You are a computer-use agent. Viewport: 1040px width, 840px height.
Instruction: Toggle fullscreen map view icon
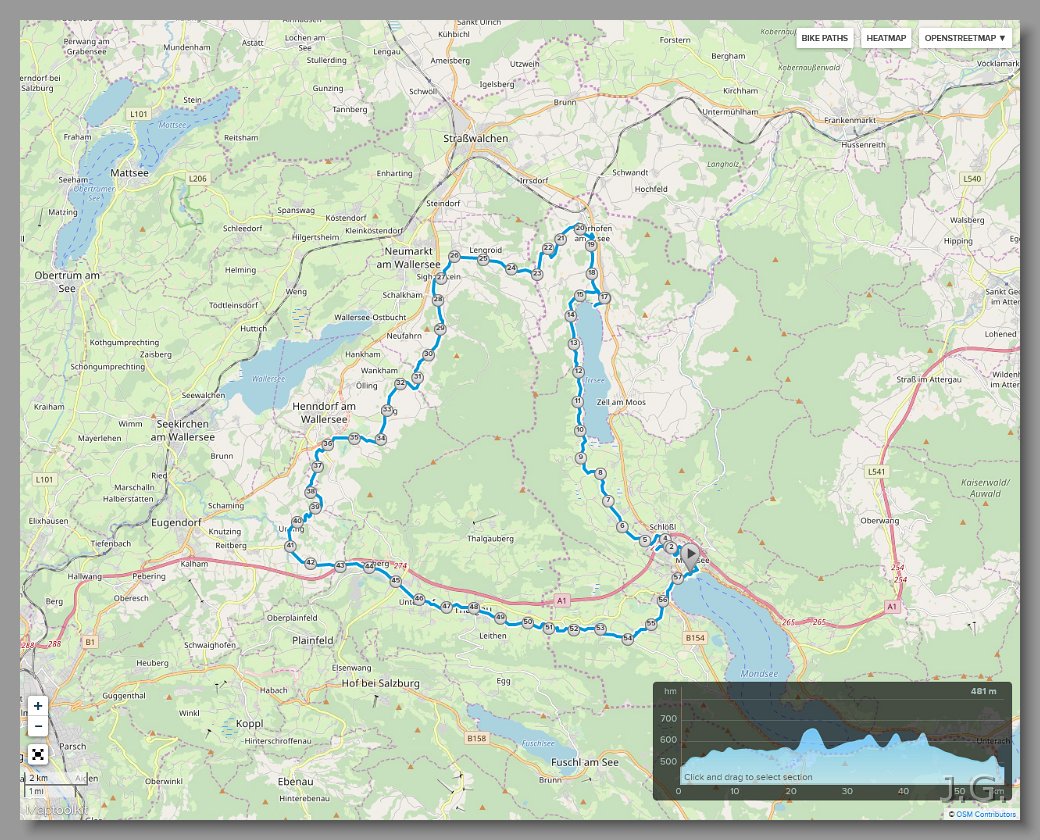38,754
